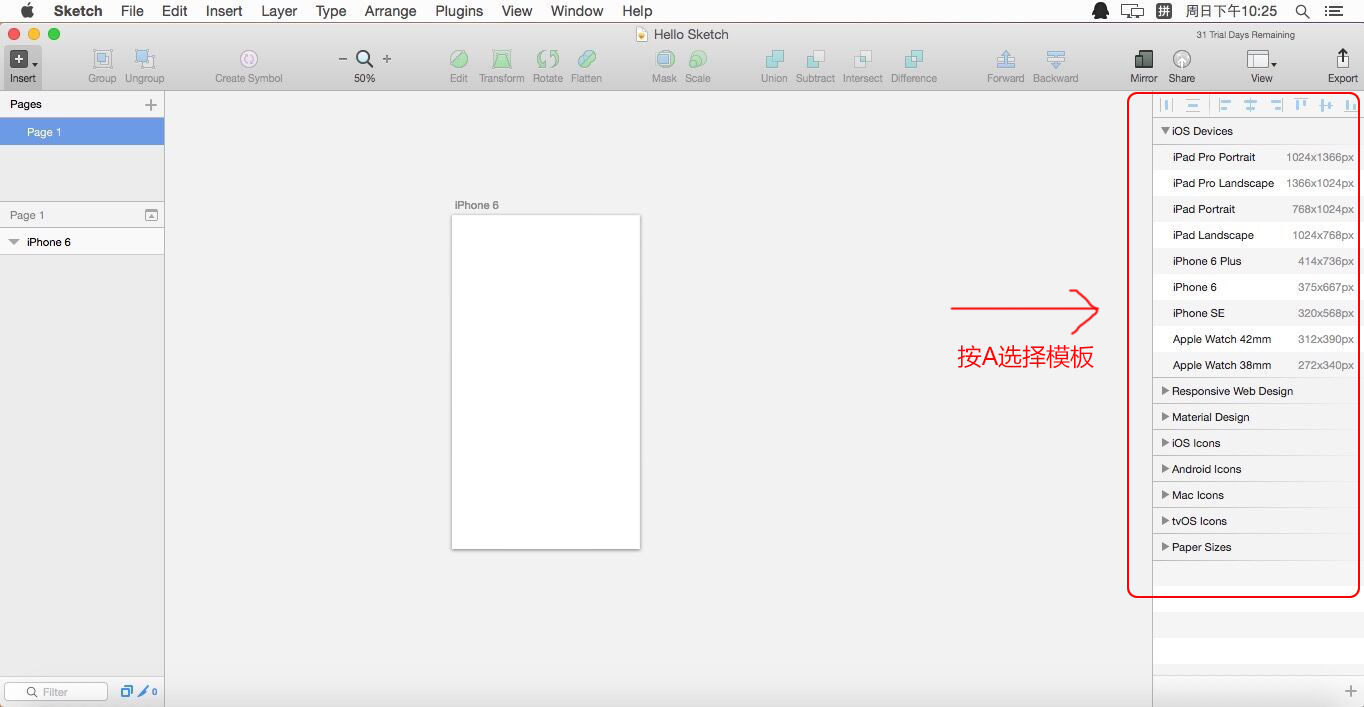Expand the tvOS Icons section
1364x707 pixels.
tap(1165, 521)
